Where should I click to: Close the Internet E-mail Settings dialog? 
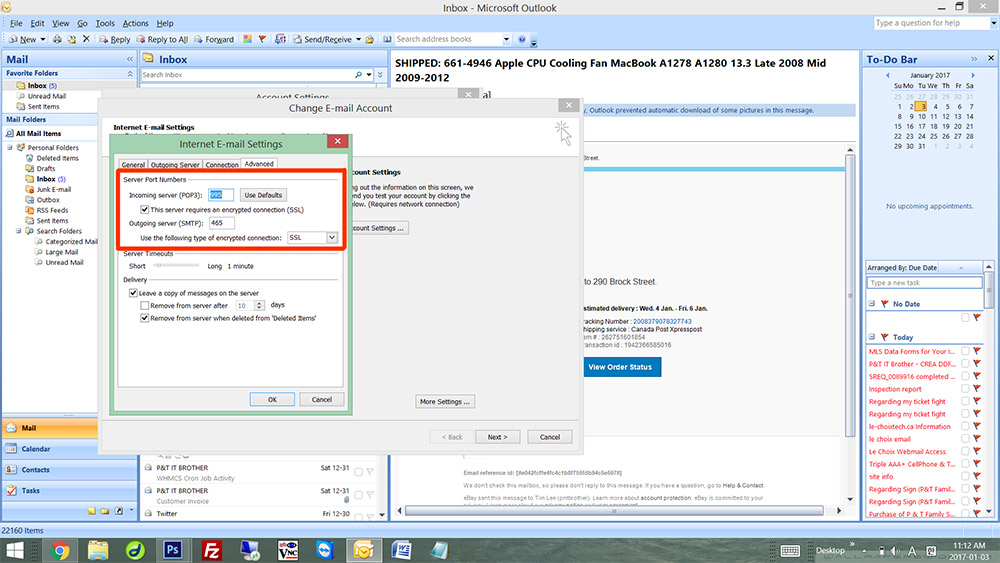click(x=337, y=141)
